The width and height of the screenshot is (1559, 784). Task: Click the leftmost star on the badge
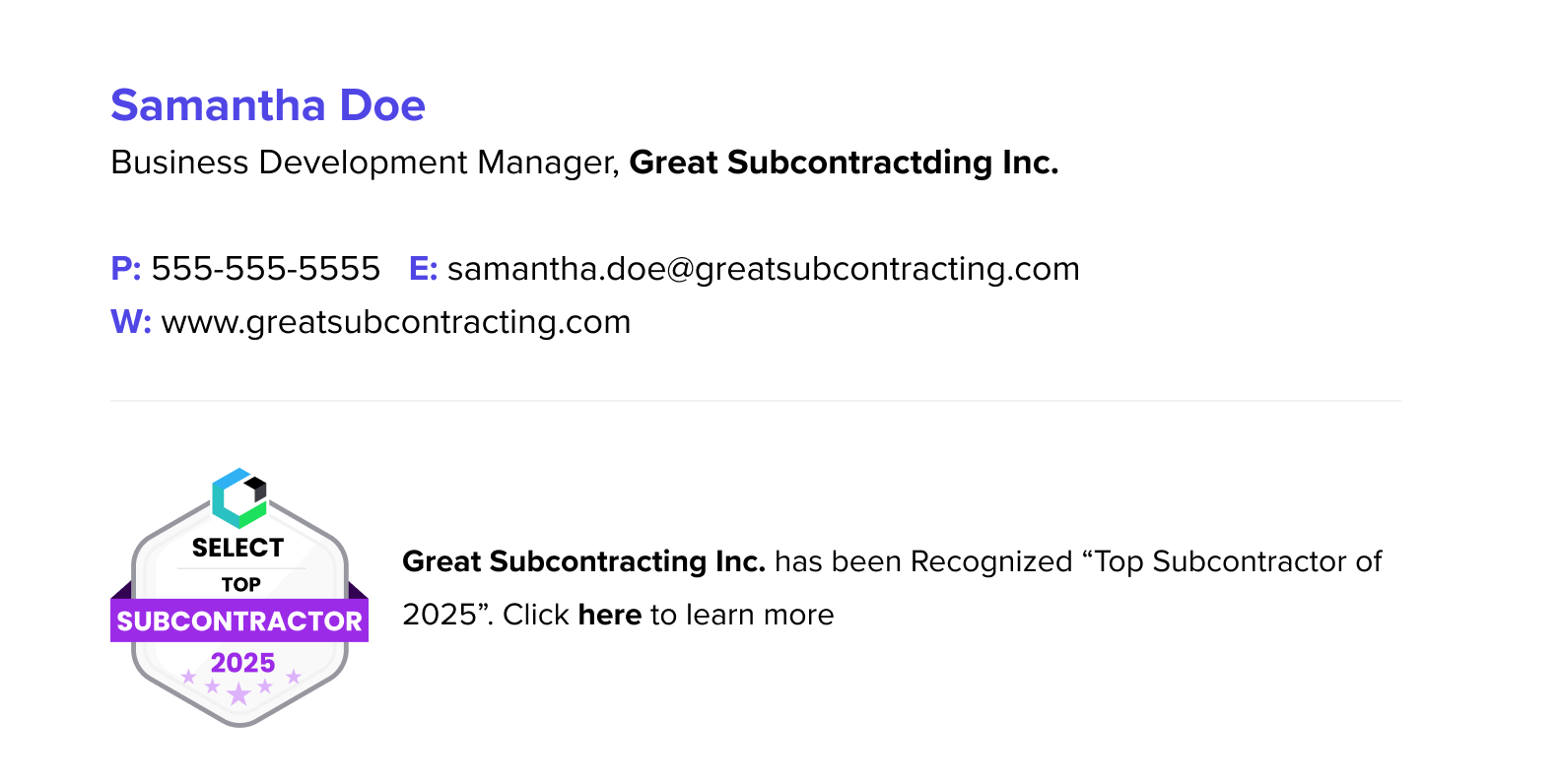pyautogui.click(x=188, y=677)
